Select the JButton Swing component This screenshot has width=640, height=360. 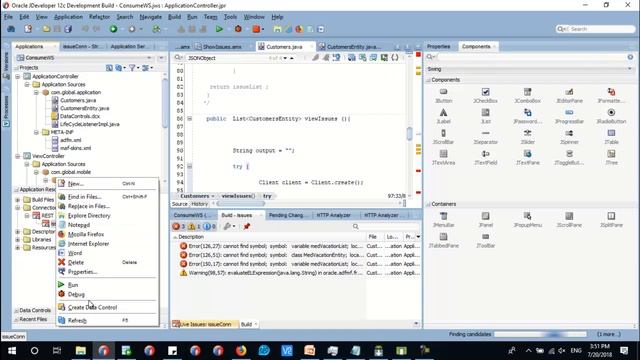(x=443, y=96)
